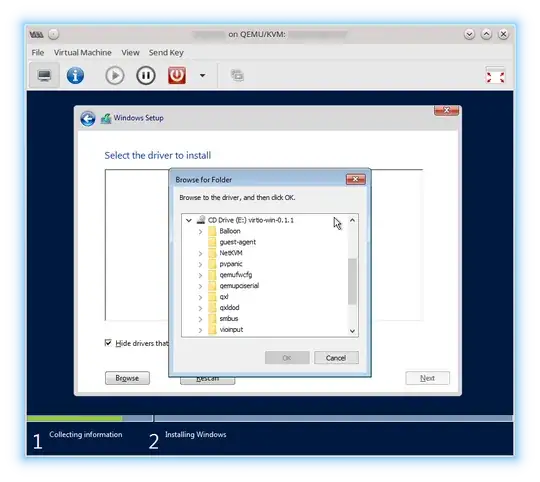The image size is (540, 482).
Task: Run the virtual machine
Action: click(115, 75)
